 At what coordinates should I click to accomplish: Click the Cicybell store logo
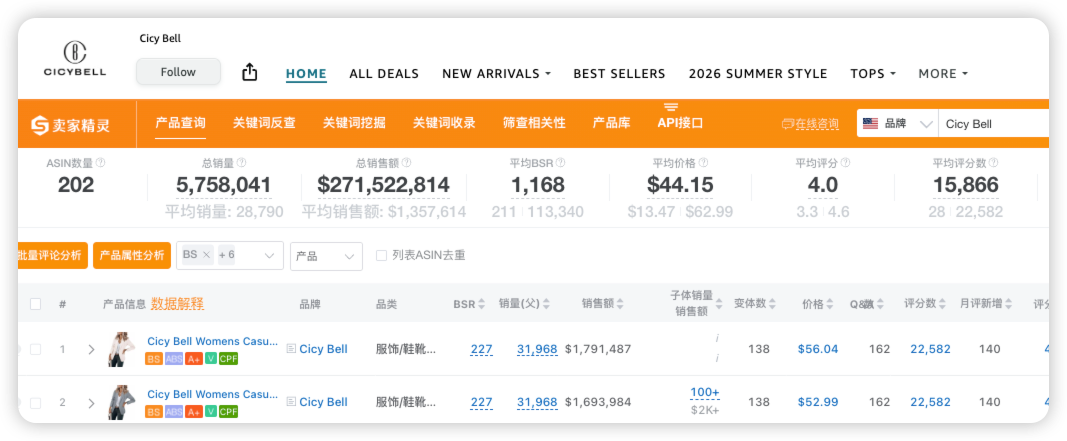tap(75, 58)
